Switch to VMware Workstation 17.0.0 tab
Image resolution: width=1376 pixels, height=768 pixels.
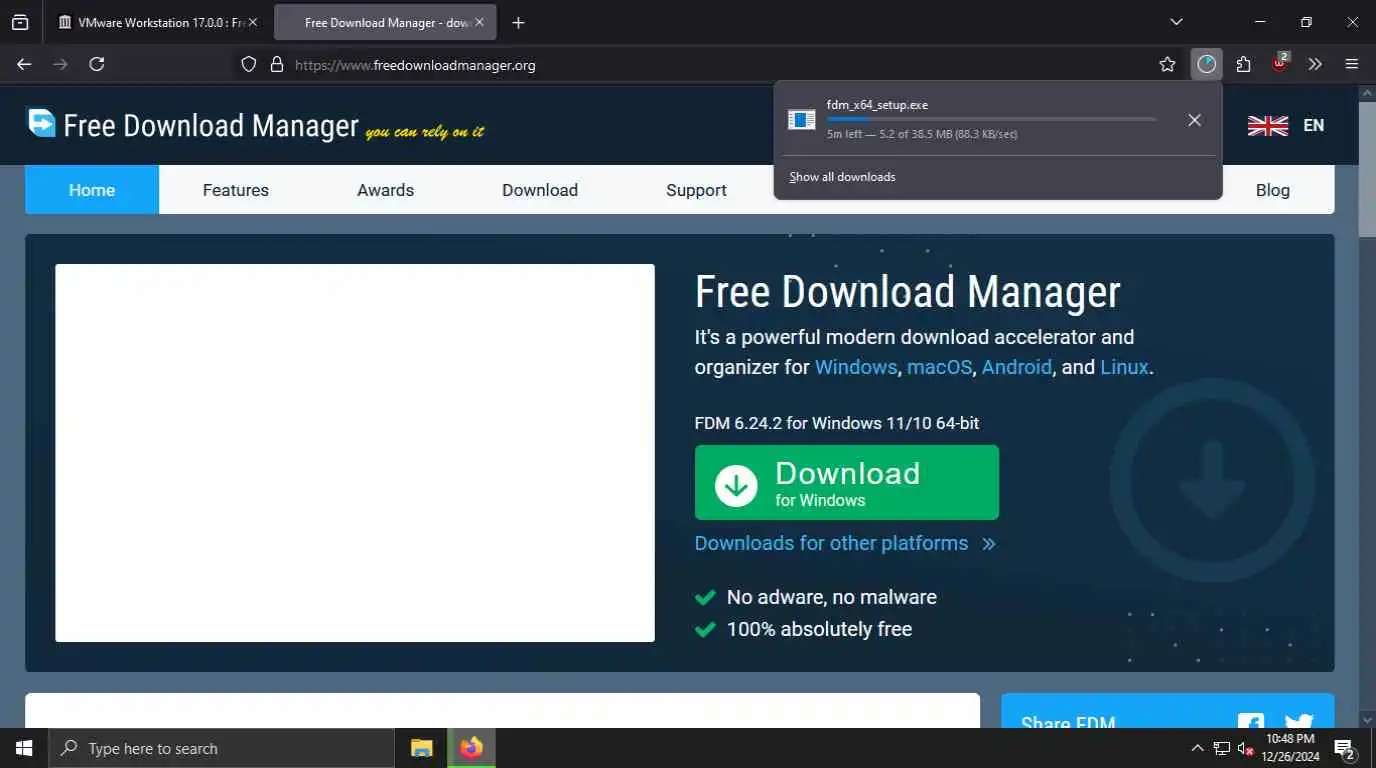click(157, 22)
